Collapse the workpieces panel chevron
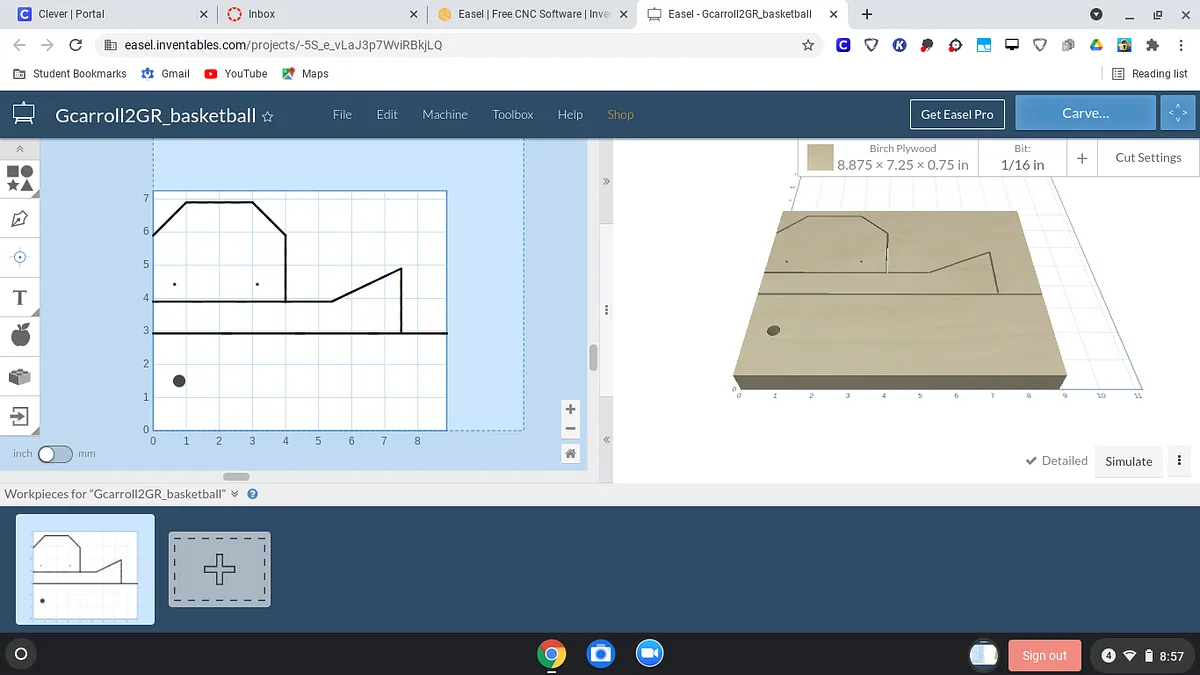 coord(235,494)
